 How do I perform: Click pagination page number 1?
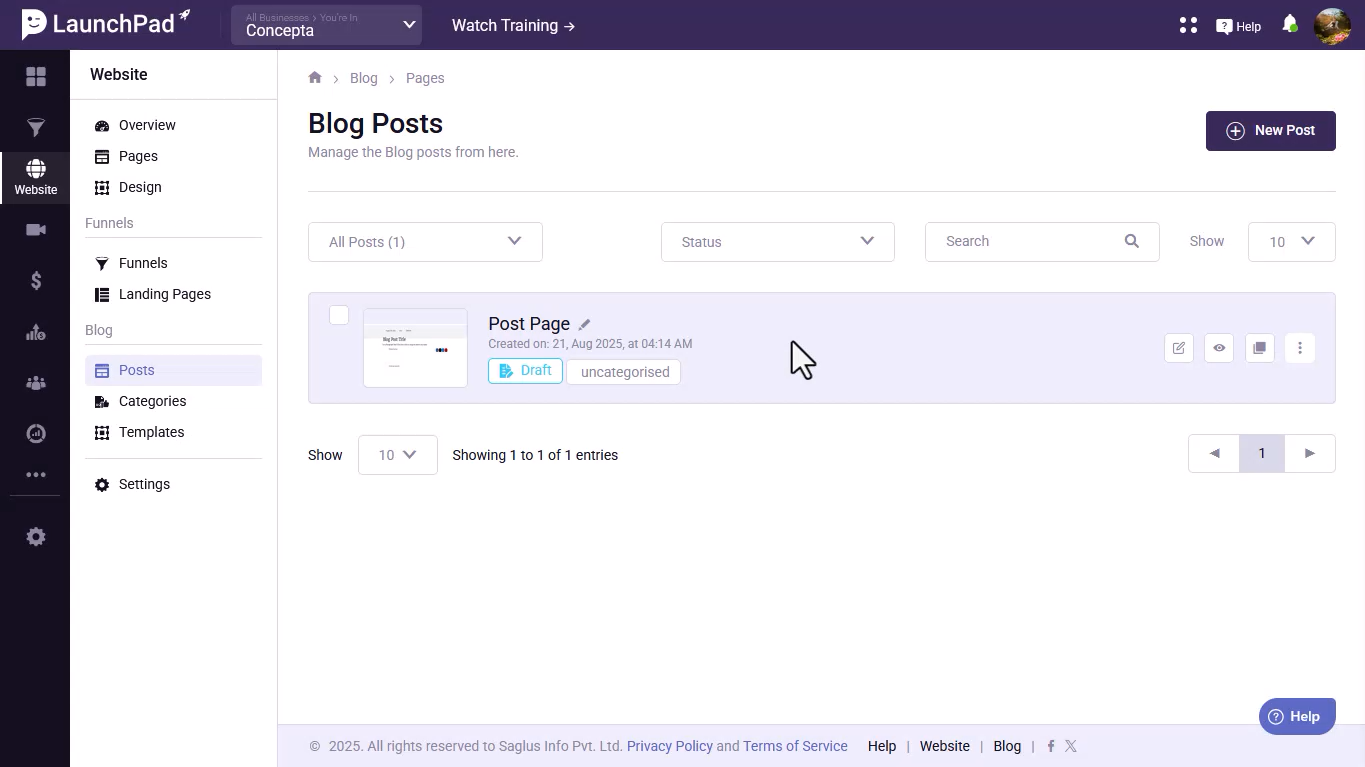(x=1262, y=453)
